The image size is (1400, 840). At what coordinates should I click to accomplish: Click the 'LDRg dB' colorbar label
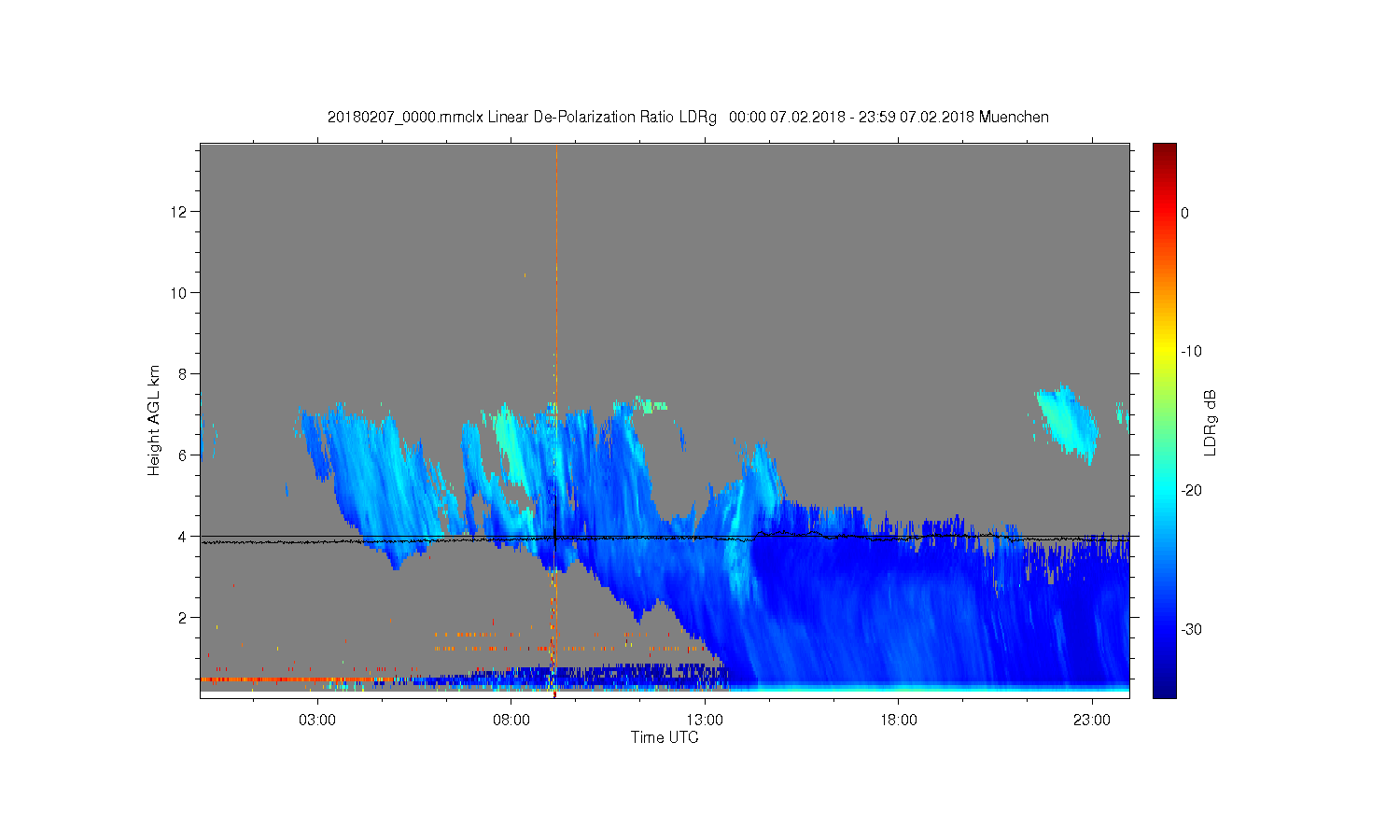coord(1211,422)
